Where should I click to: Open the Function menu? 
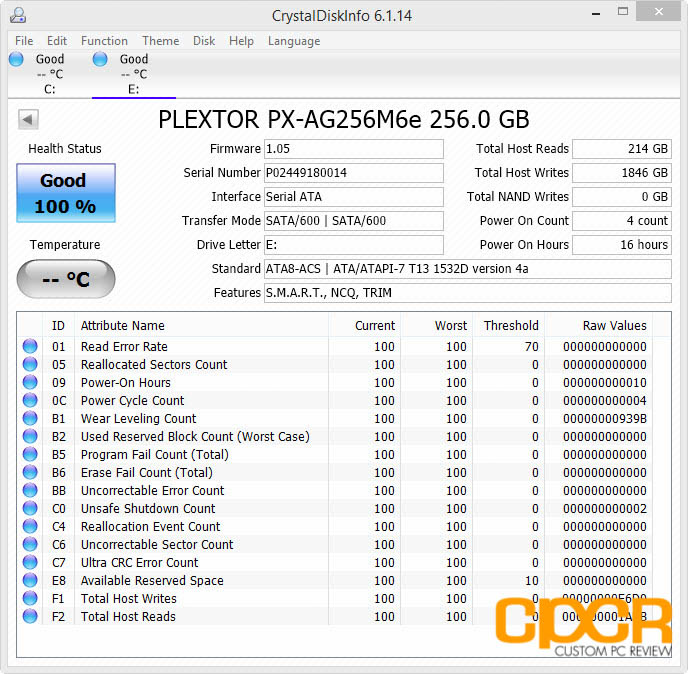104,41
